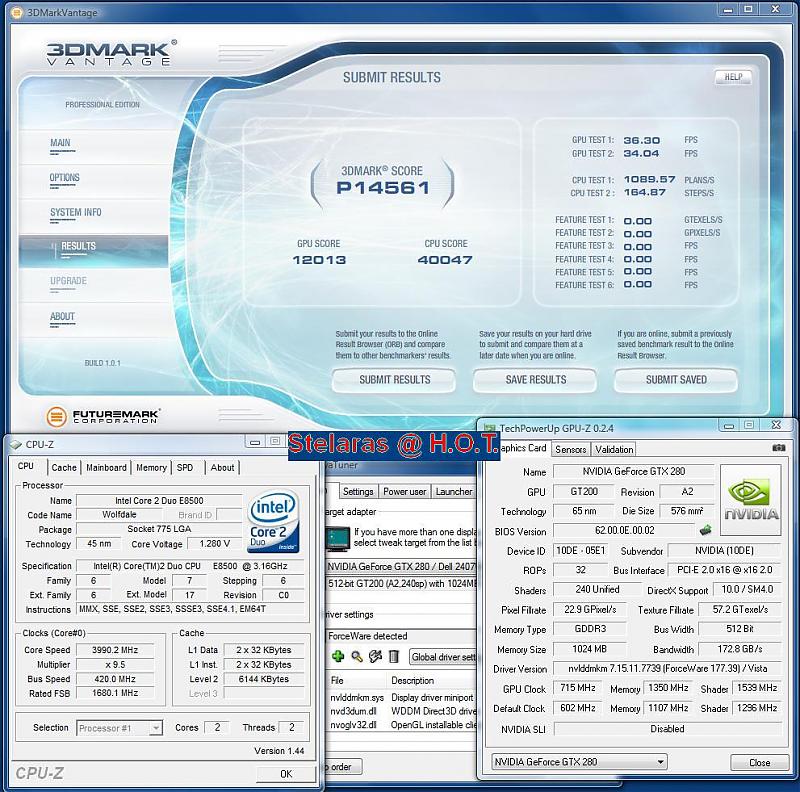The image size is (800, 792).
Task: Click the NVIDIA logo in GPU-Z
Action: 751,500
